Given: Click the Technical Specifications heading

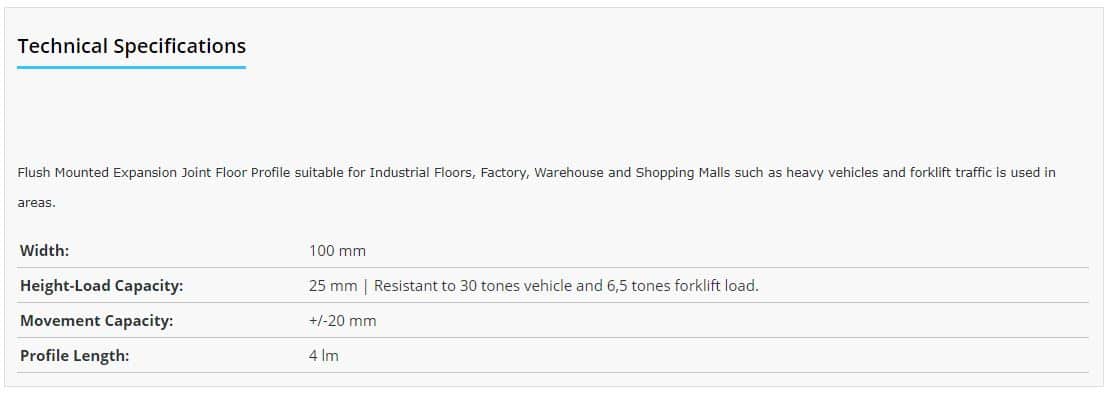Looking at the screenshot, I should [131, 46].
